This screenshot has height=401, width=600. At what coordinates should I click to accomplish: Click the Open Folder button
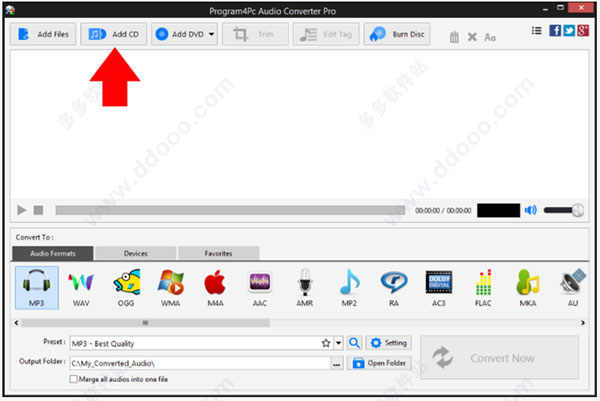click(x=379, y=363)
